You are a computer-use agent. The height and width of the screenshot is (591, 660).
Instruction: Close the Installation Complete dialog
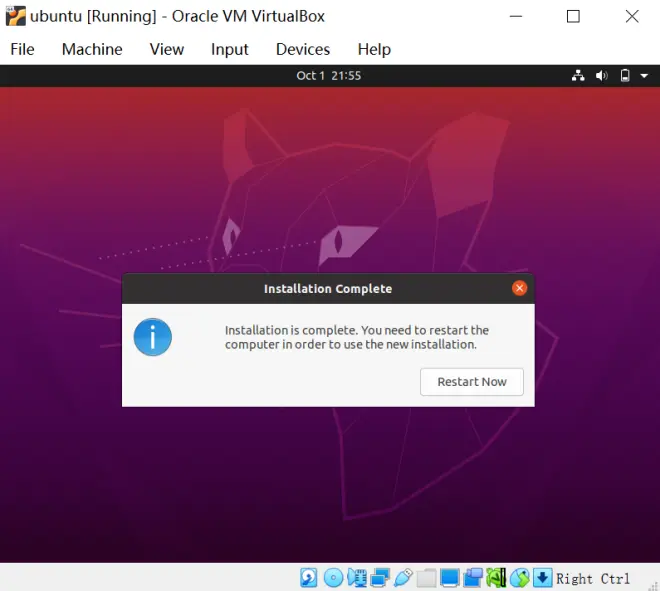click(519, 288)
